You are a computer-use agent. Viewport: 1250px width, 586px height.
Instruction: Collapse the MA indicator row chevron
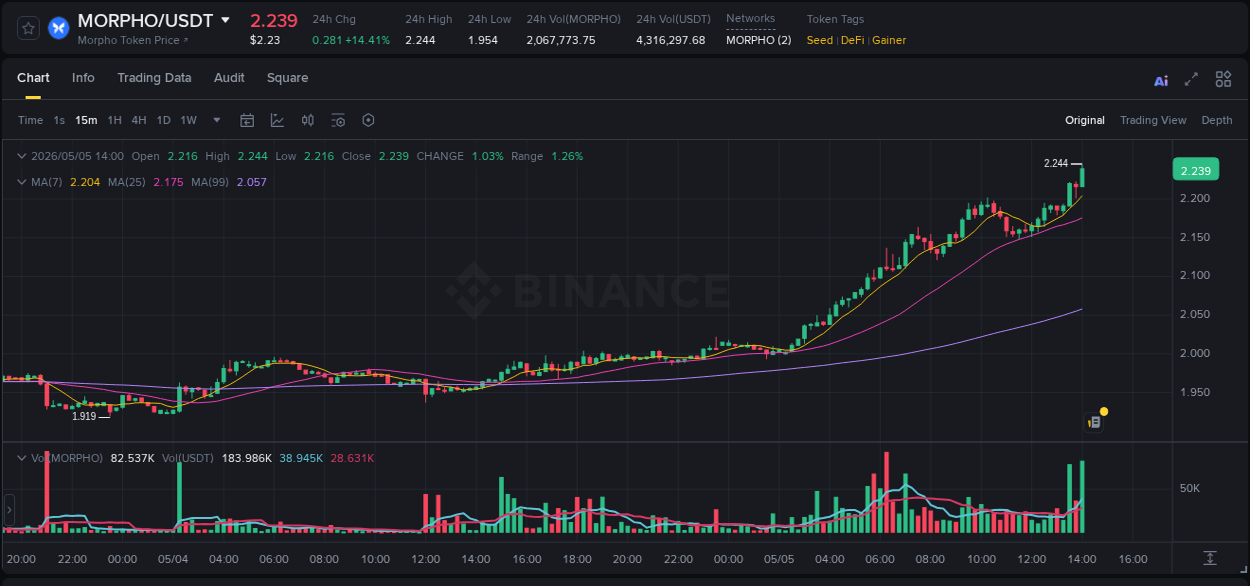(22, 182)
